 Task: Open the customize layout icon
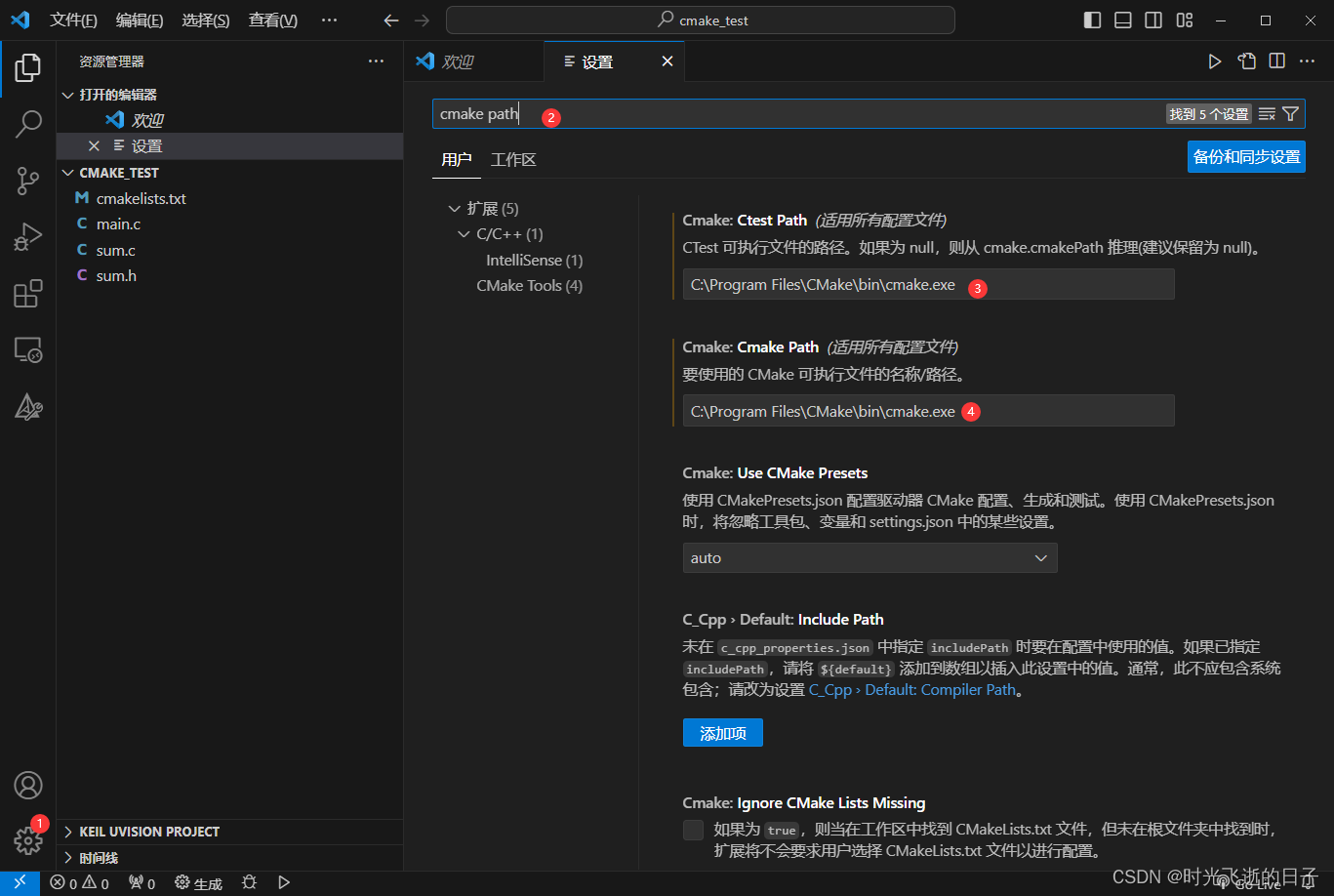point(1185,20)
